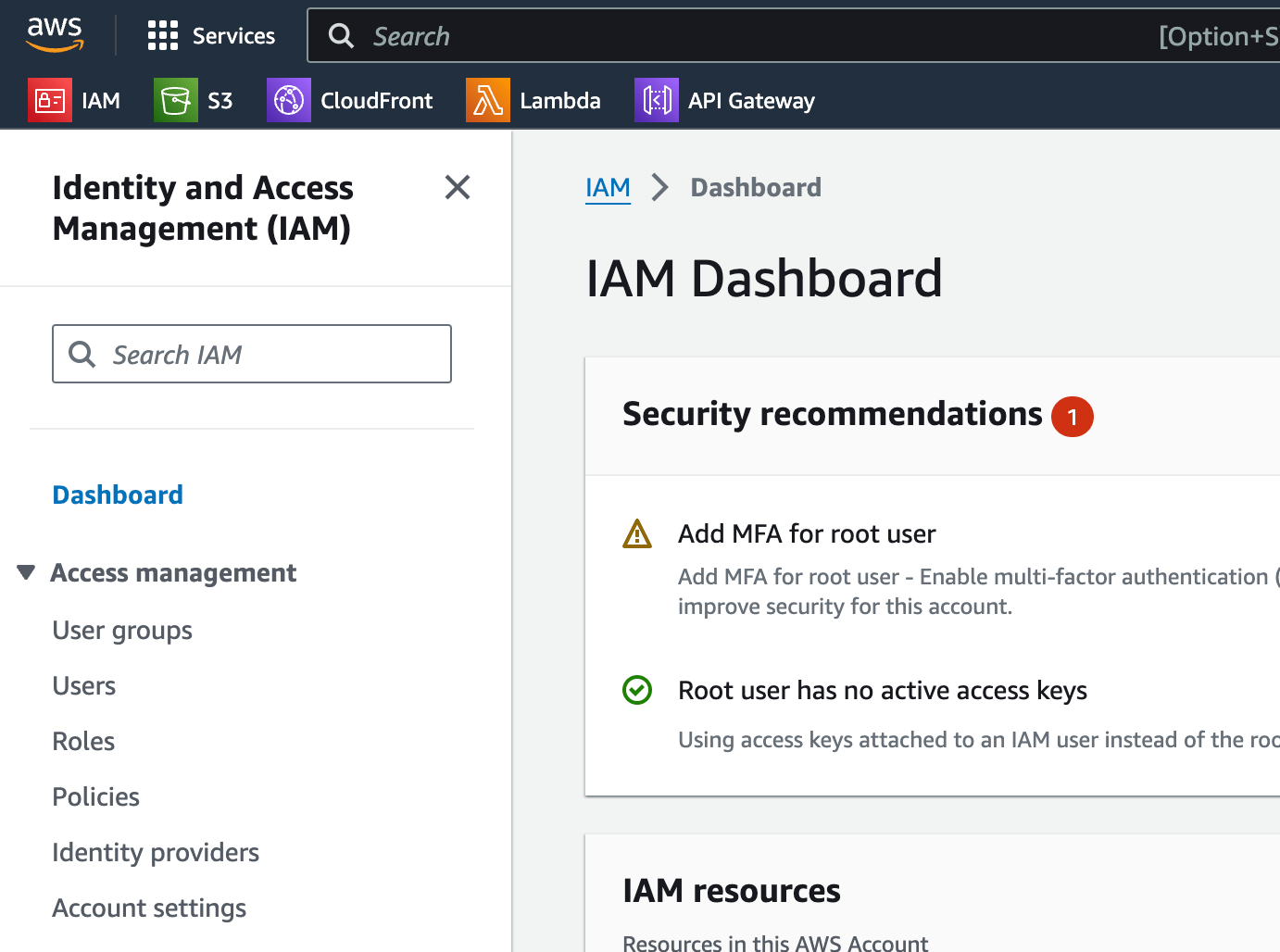Open Policies in the sidebar
Screen dimensions: 1280x952
point(96,797)
